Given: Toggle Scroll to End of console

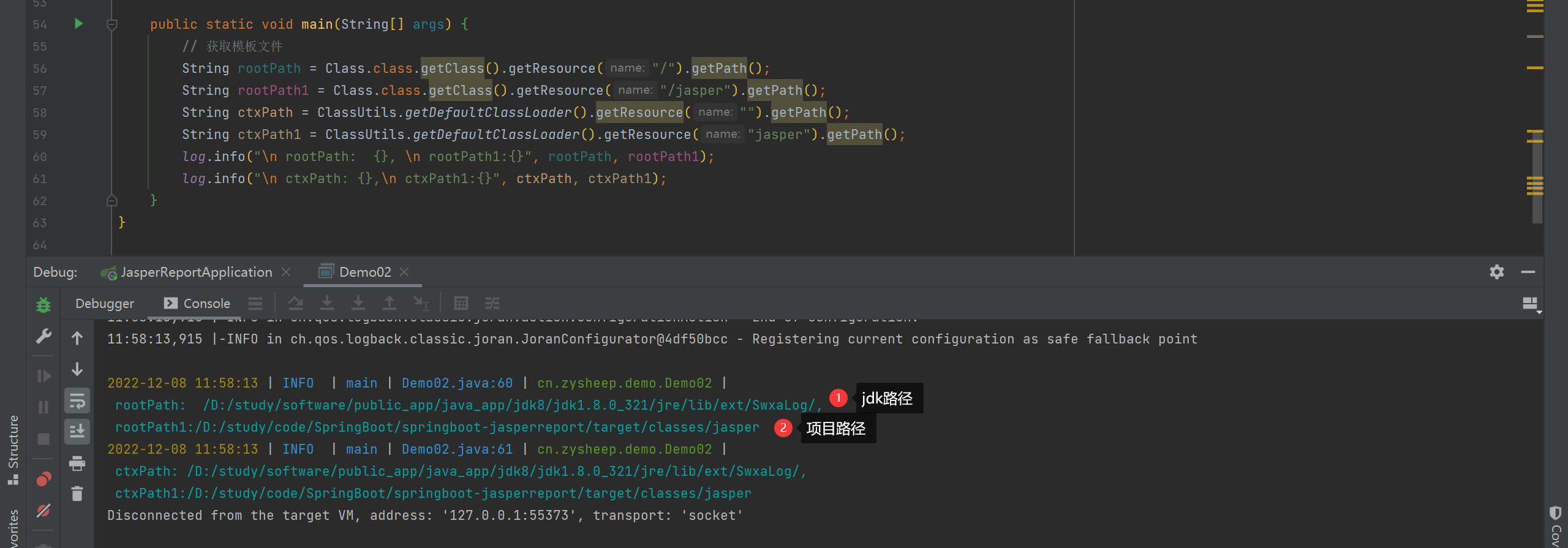Looking at the screenshot, I should pyautogui.click(x=77, y=432).
